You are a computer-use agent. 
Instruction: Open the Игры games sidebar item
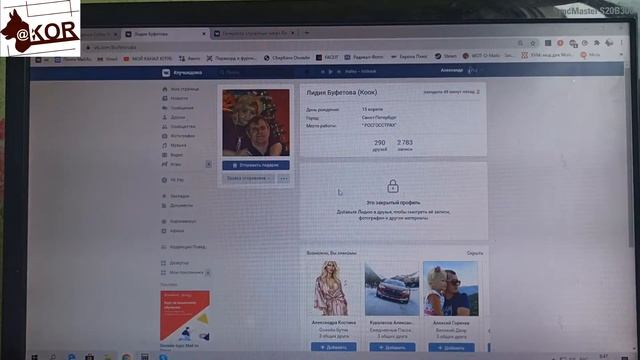(172, 164)
